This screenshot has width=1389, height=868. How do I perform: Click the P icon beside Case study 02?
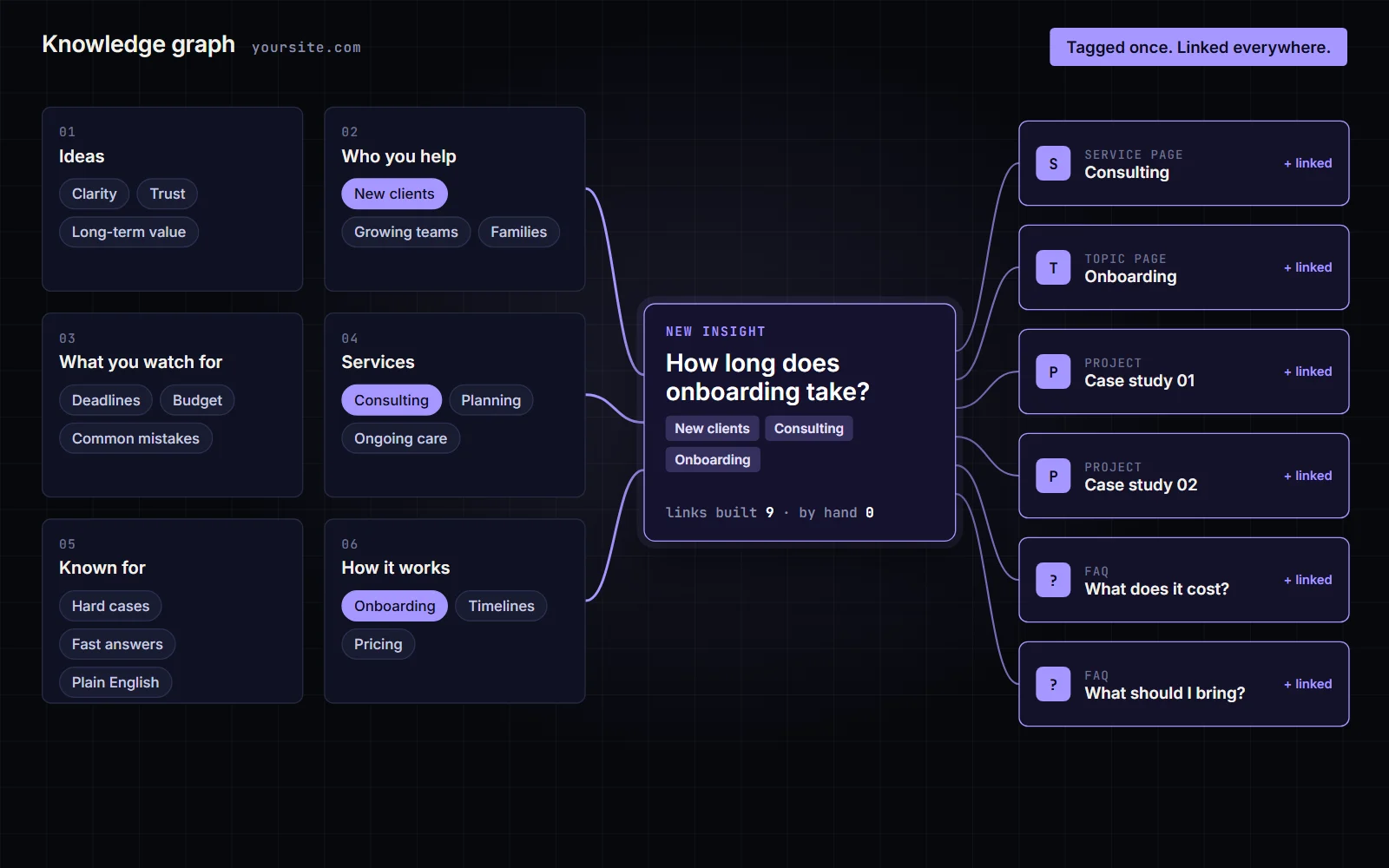point(1053,476)
